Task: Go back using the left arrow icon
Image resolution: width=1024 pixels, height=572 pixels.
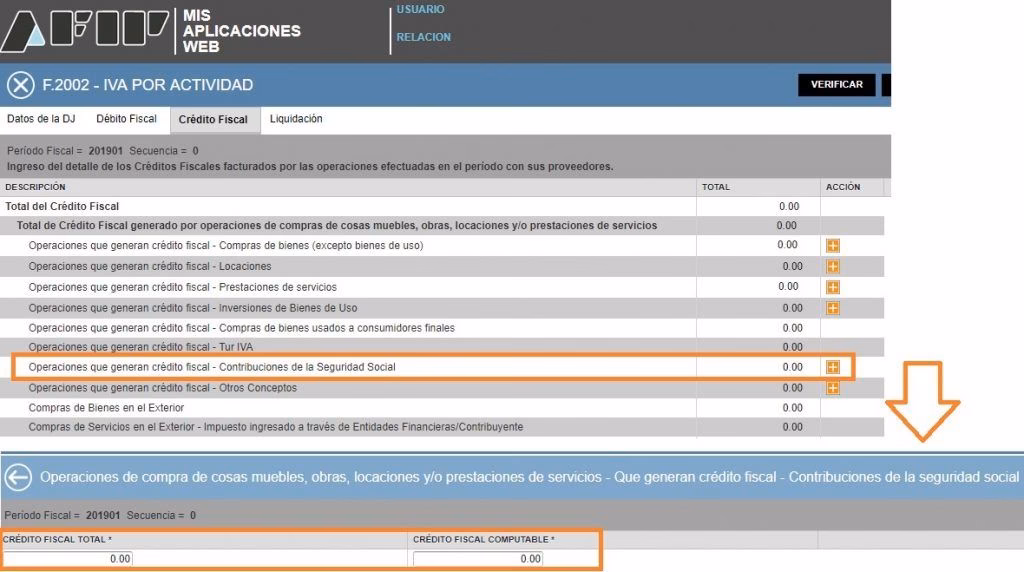Action: (18, 477)
